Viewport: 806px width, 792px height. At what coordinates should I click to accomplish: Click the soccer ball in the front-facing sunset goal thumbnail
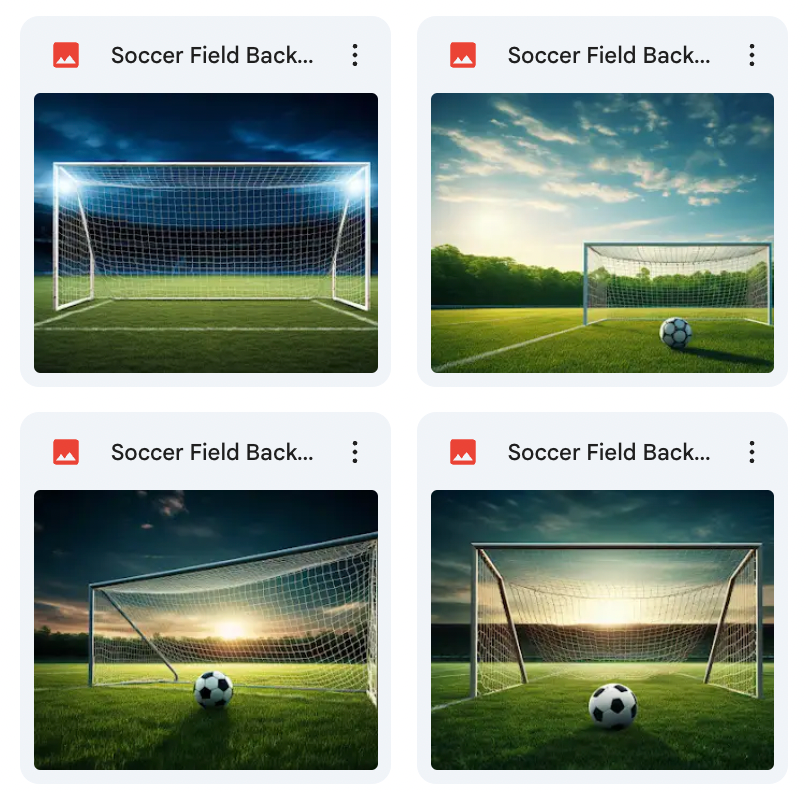[x=613, y=706]
